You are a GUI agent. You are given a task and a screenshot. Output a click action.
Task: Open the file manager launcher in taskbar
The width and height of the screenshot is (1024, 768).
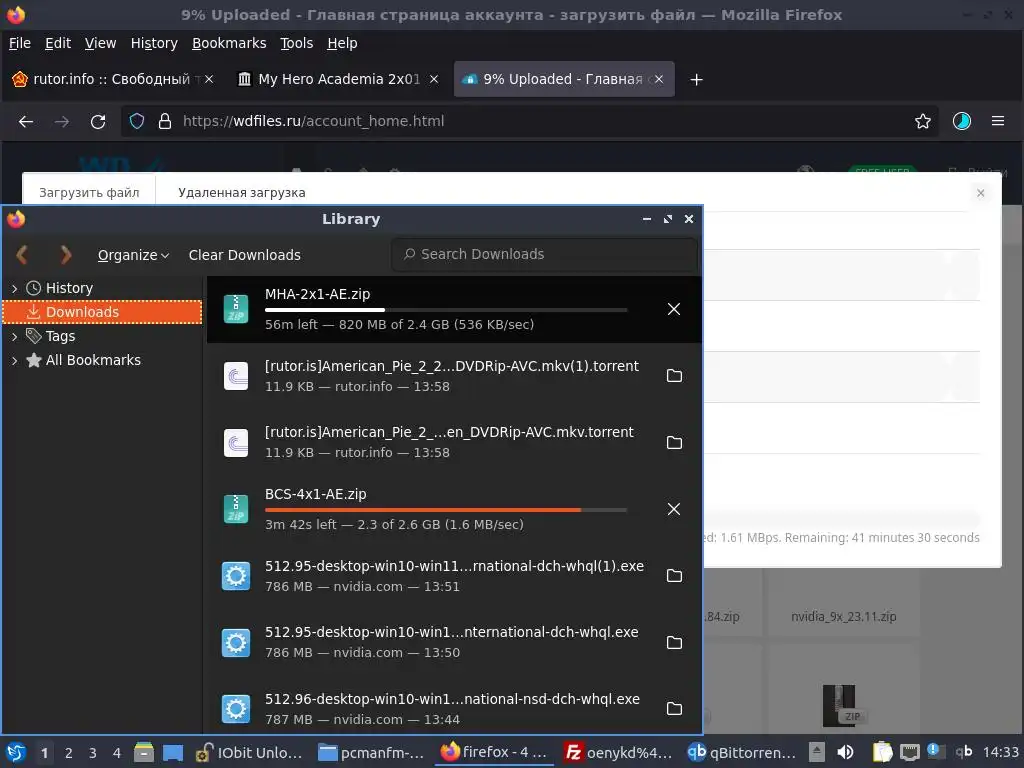144,752
